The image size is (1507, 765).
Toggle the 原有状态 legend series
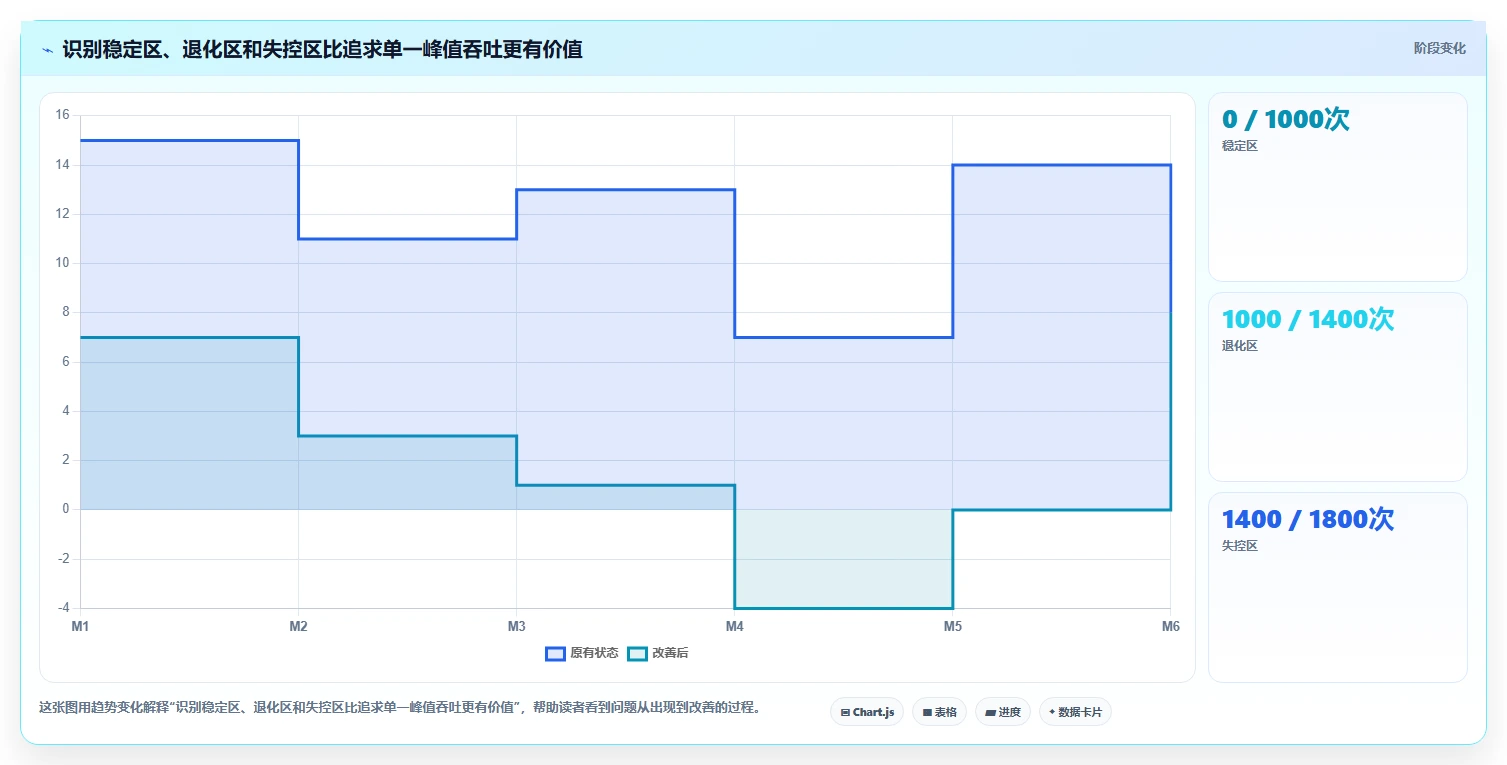pos(582,653)
